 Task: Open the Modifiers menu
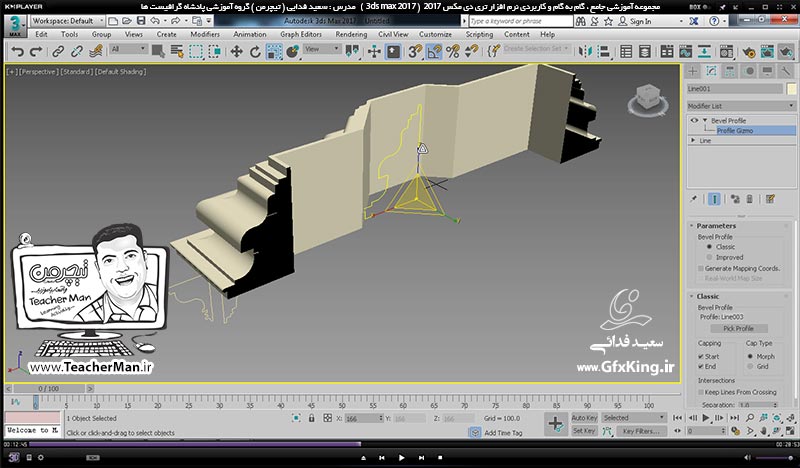click(205, 34)
